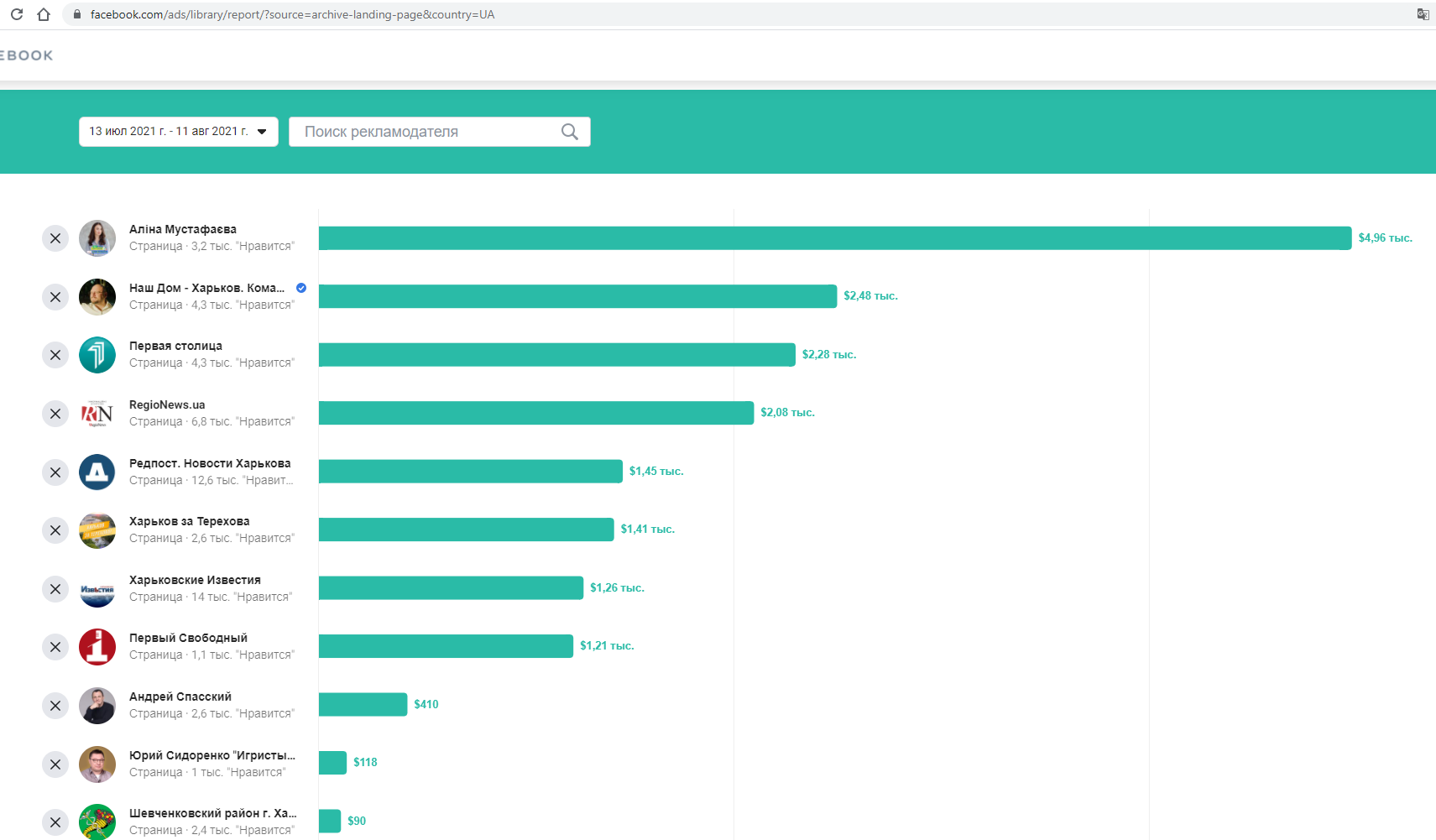The height and width of the screenshot is (840, 1436).
Task: Remove Андрей Спасский from the chart
Action: (55, 706)
